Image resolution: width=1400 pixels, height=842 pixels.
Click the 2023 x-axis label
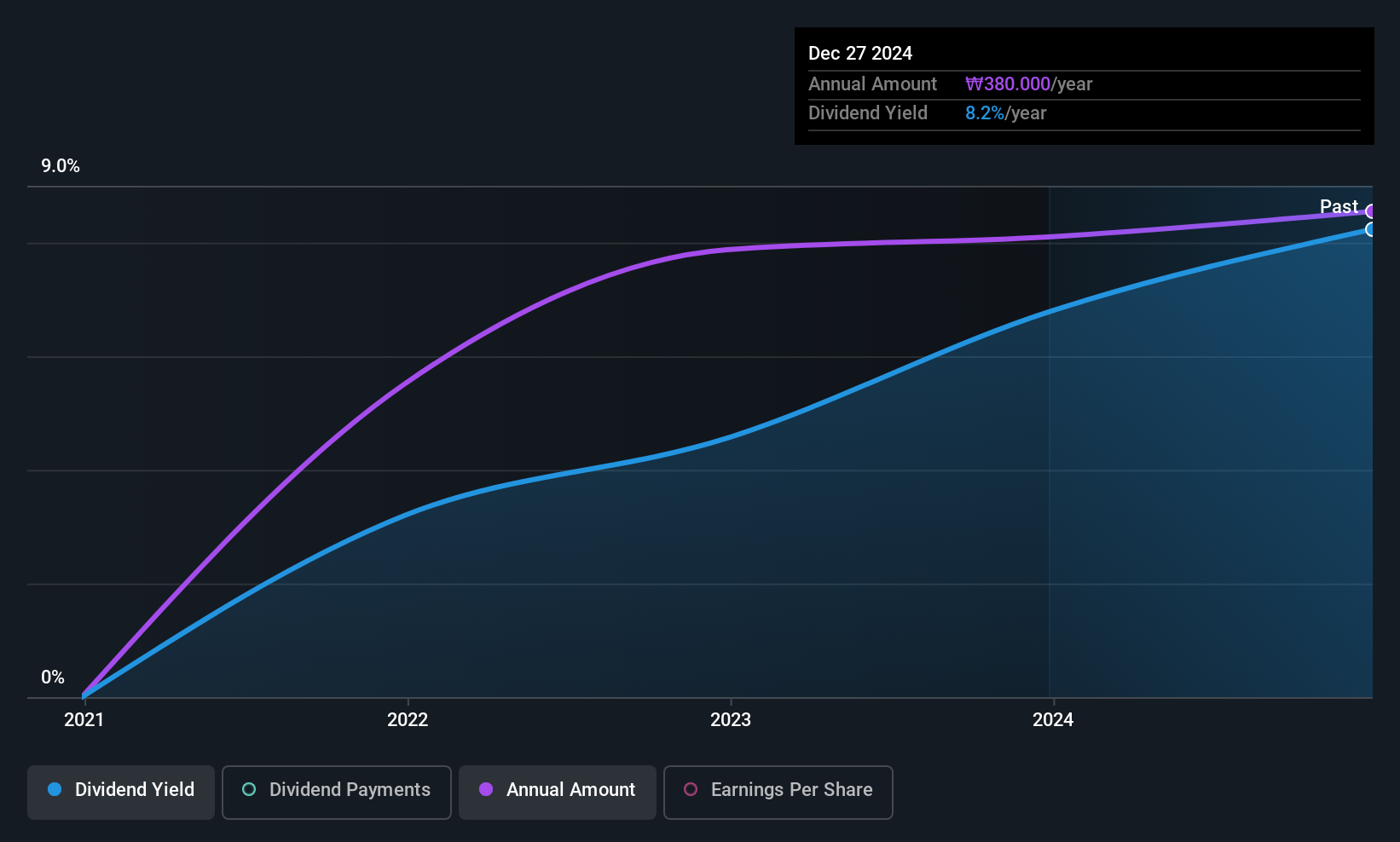point(731,720)
